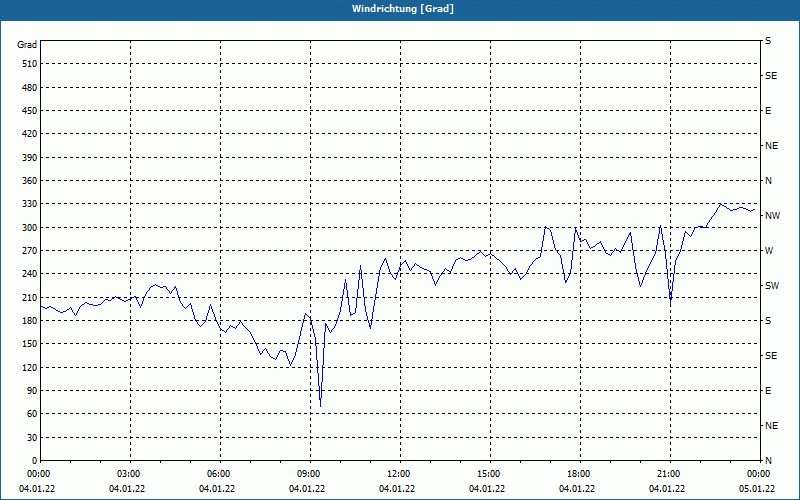This screenshot has height=500, width=800.
Task: Click the 480 y-axis value
Action: coord(30,88)
